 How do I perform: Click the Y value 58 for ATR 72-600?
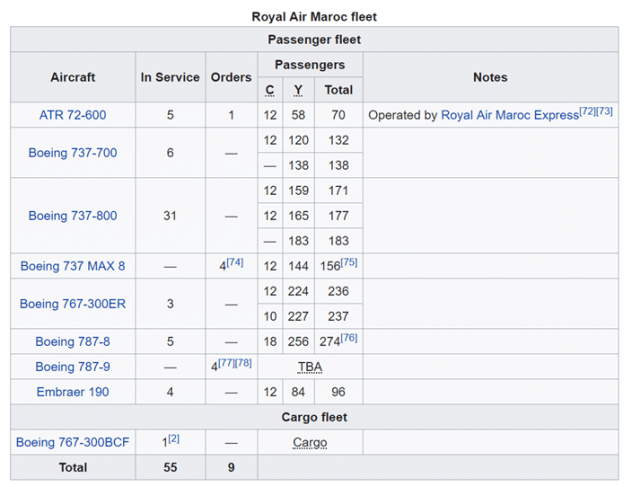(298, 115)
